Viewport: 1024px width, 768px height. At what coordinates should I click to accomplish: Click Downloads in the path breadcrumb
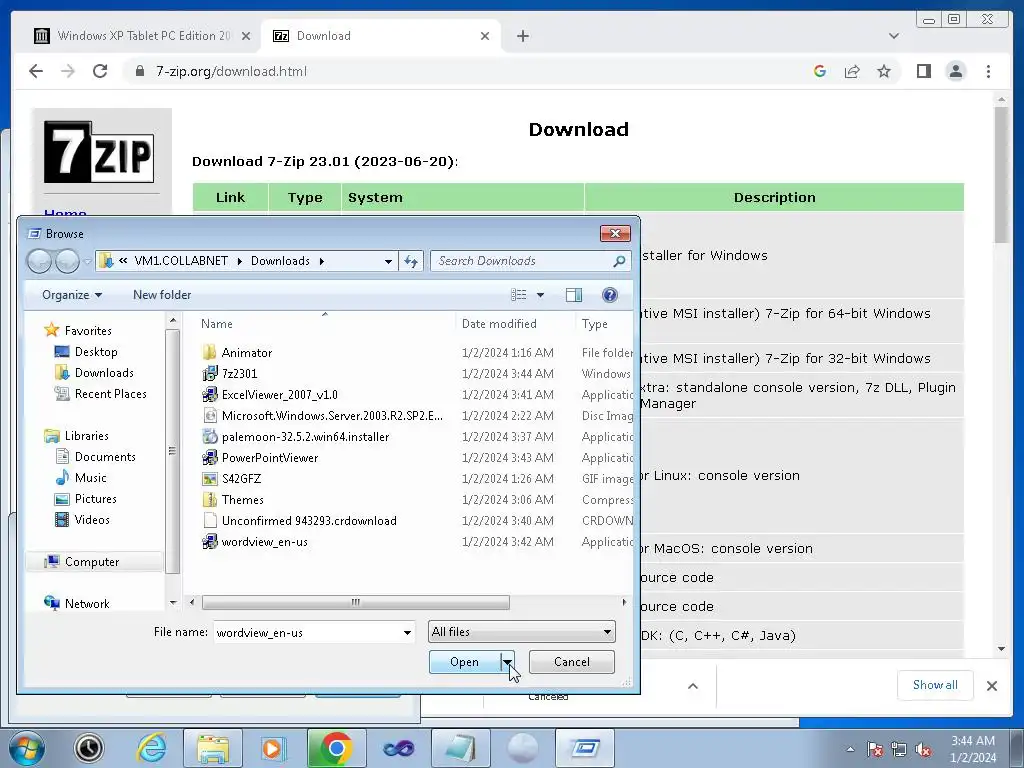[x=280, y=261]
